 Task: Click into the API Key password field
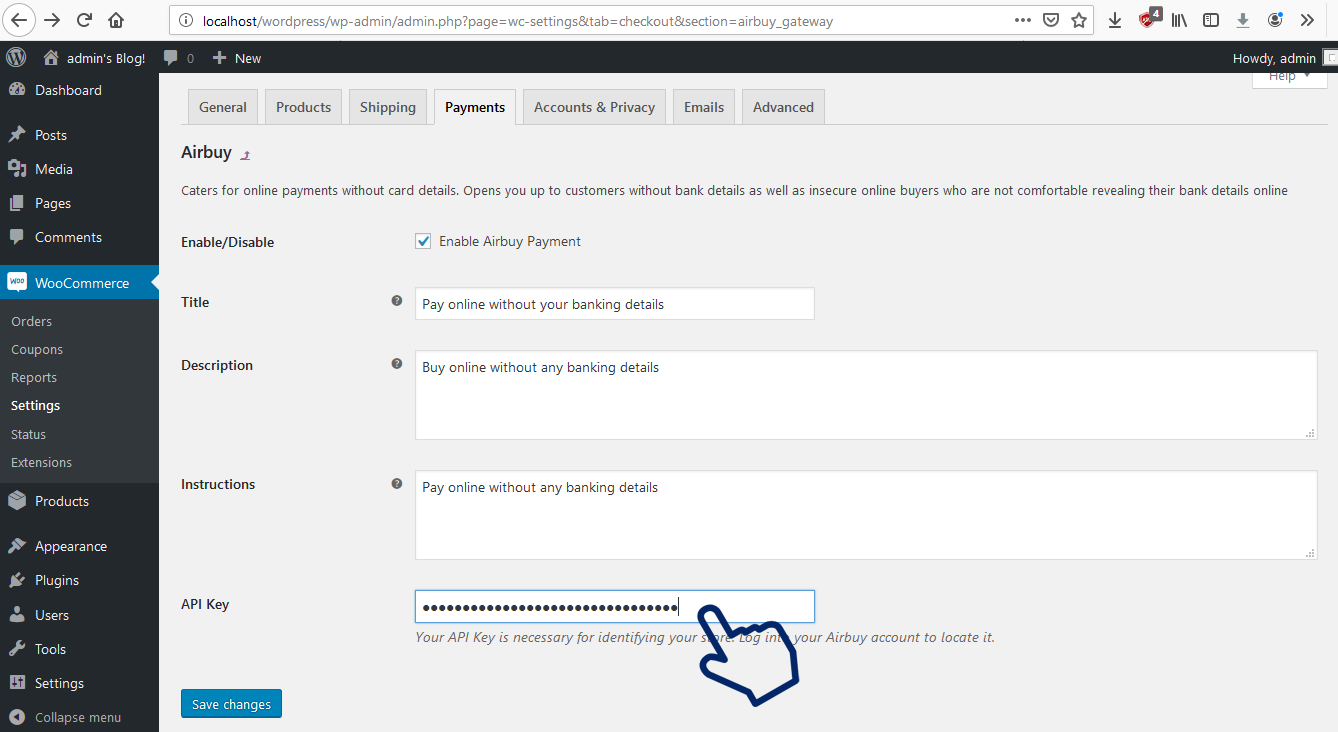[614, 607]
